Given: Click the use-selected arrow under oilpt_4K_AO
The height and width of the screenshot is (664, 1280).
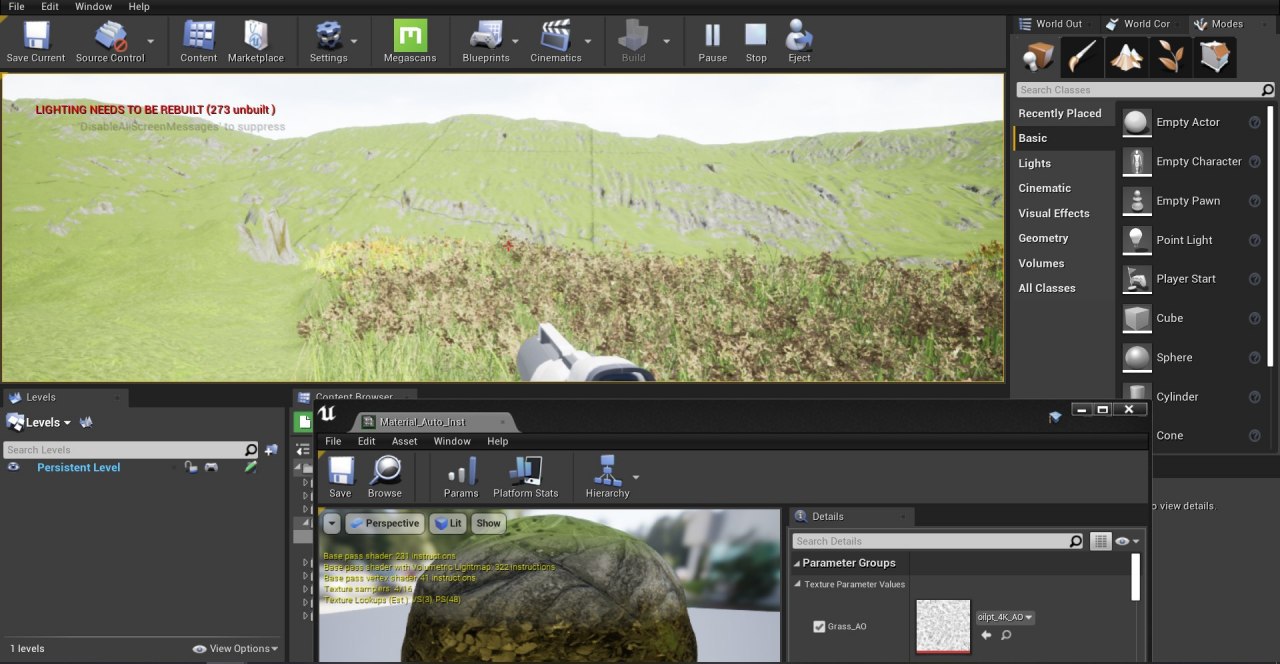Looking at the screenshot, I should click(986, 635).
